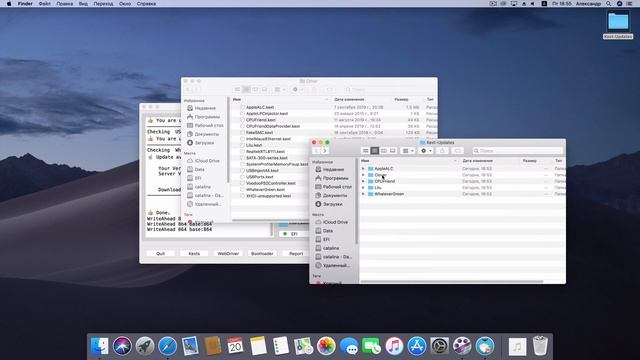Expand the Lilu folder

pyautogui.click(x=363, y=188)
